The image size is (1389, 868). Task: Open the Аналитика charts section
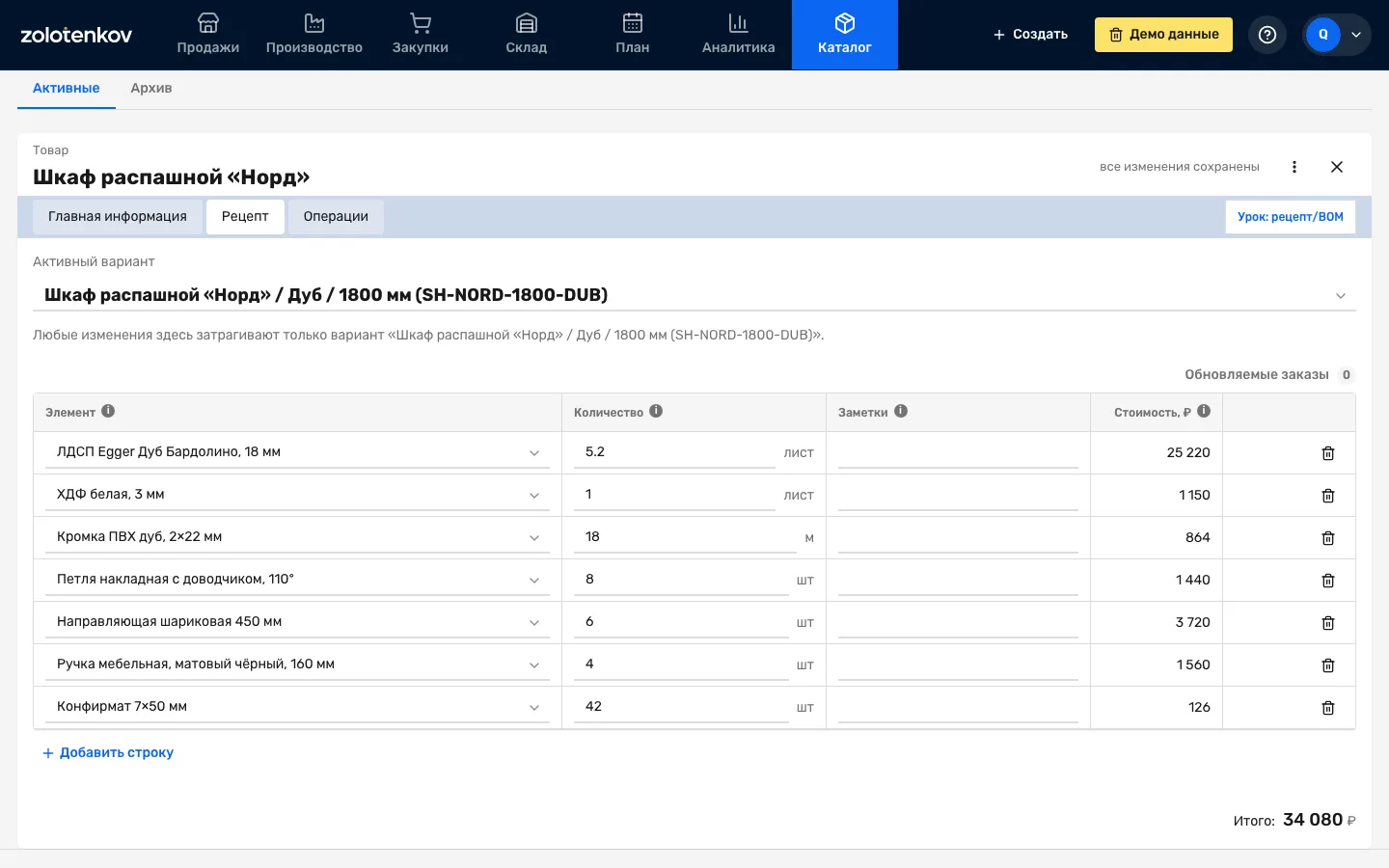point(739,35)
